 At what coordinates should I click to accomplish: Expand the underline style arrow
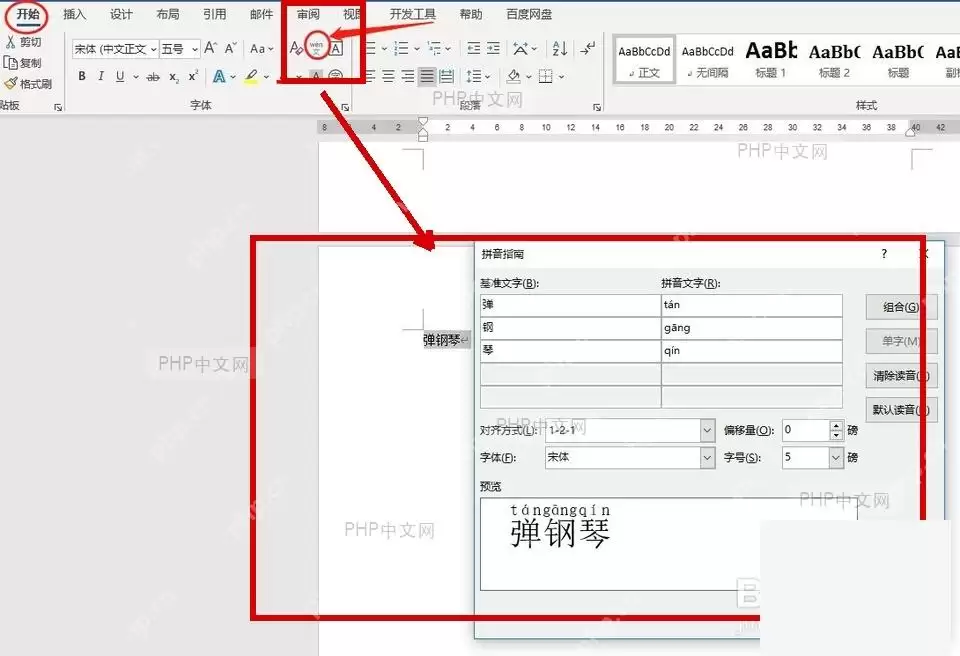pos(135,77)
